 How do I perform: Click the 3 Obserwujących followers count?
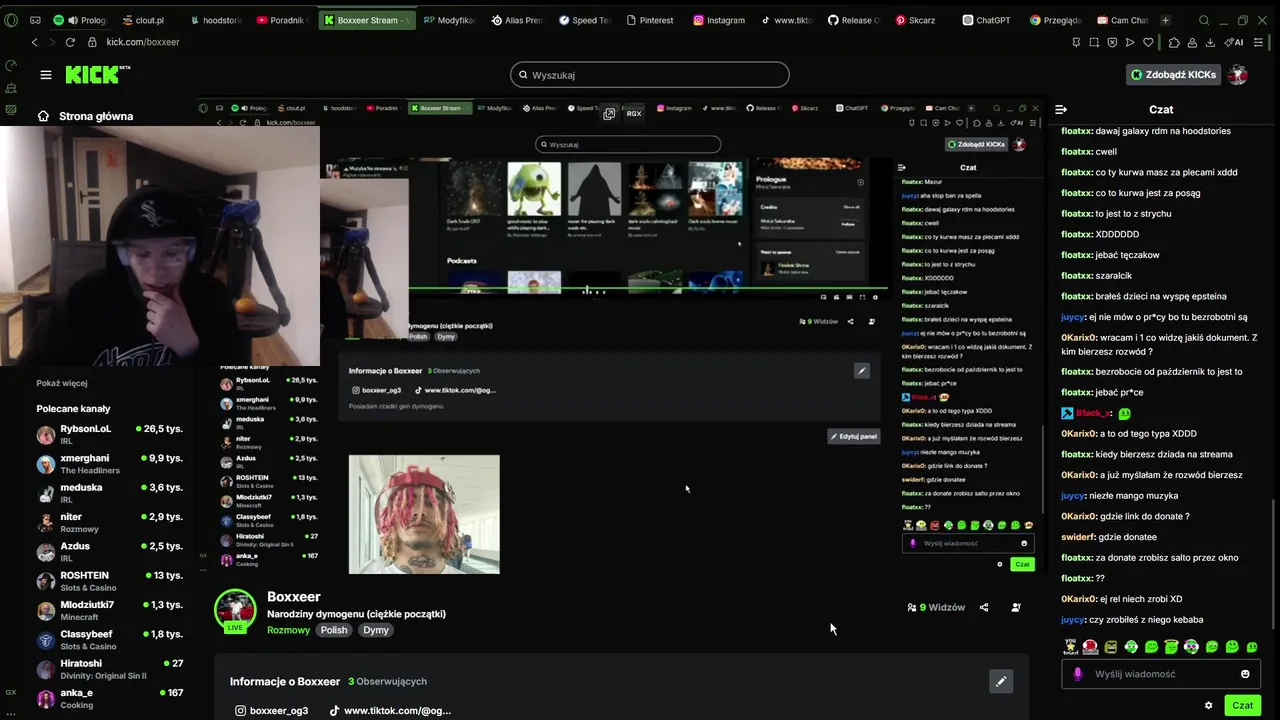(388, 681)
